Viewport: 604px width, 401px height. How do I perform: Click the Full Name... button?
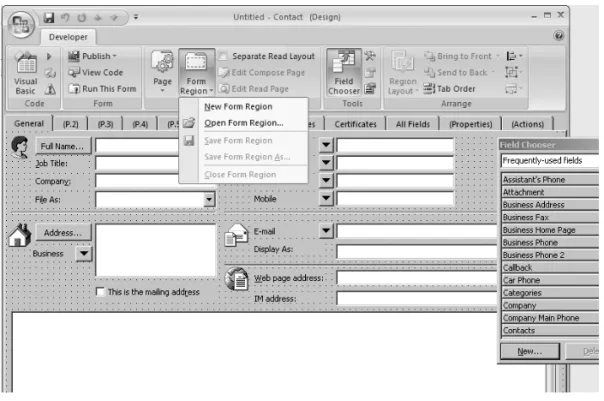[63, 146]
